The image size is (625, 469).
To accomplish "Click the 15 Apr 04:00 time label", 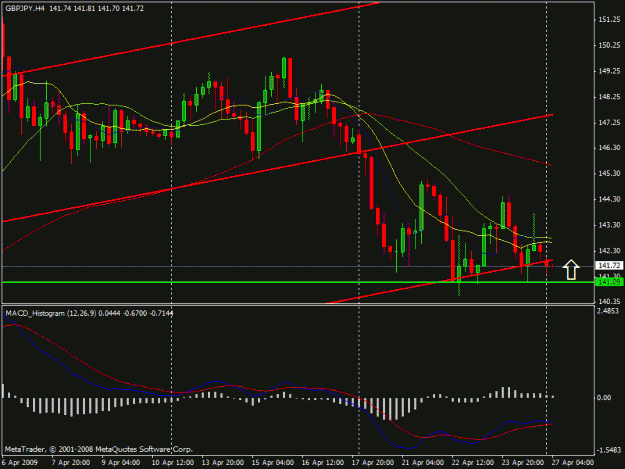I will pos(273,463).
